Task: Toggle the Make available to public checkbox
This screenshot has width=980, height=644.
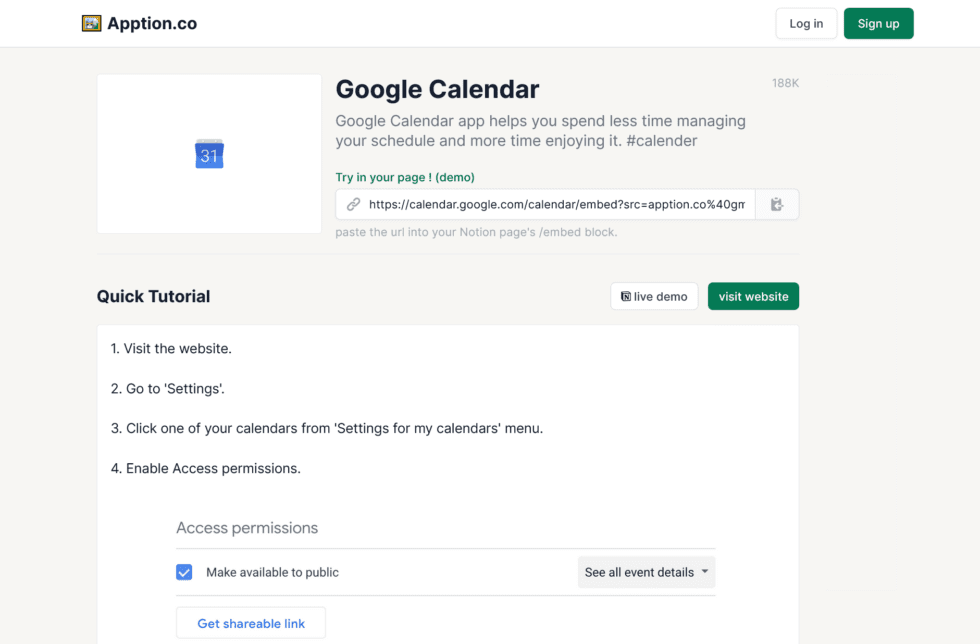Action: pyautogui.click(x=184, y=572)
